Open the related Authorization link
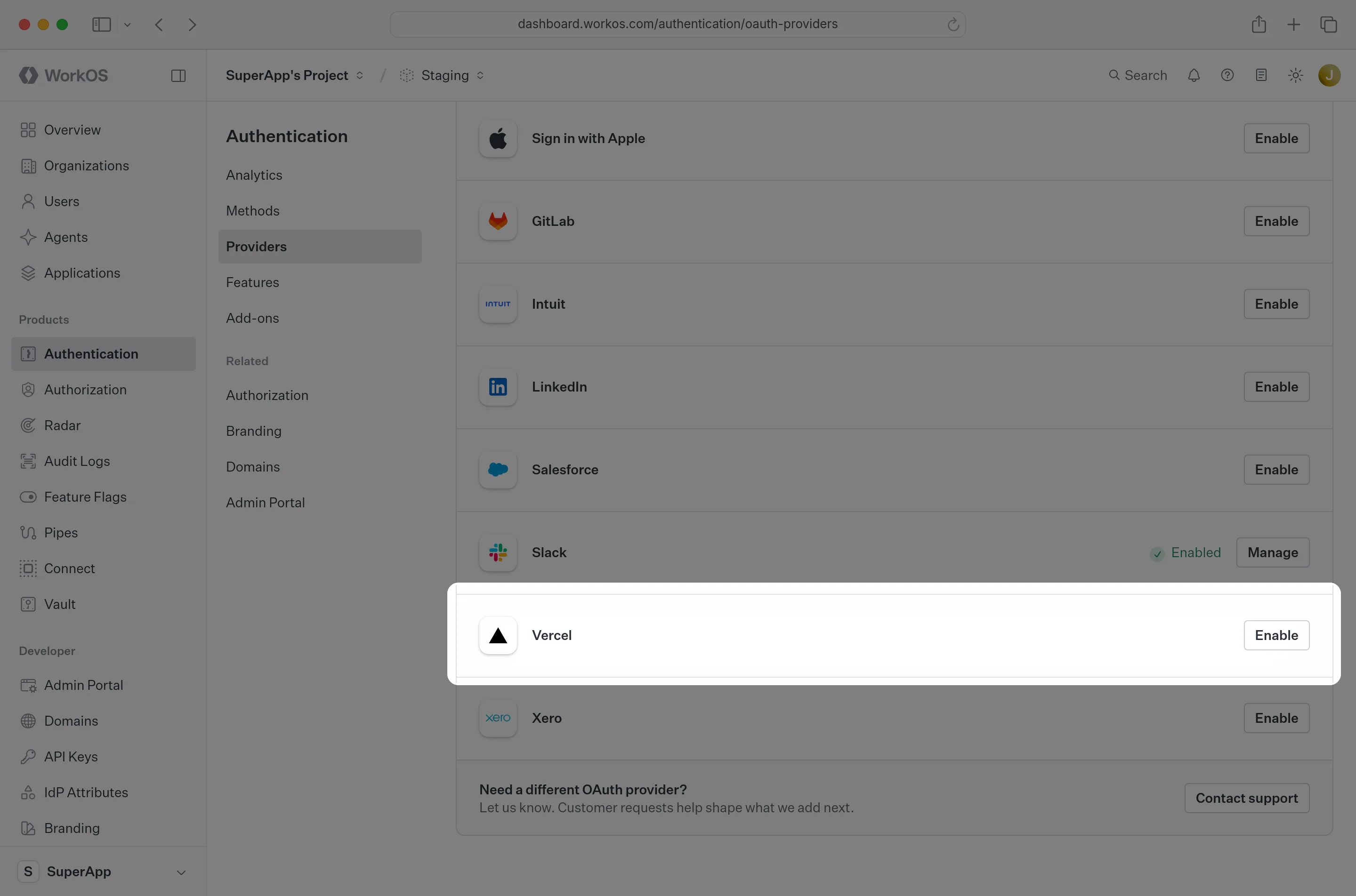1356x896 pixels. 320,395
